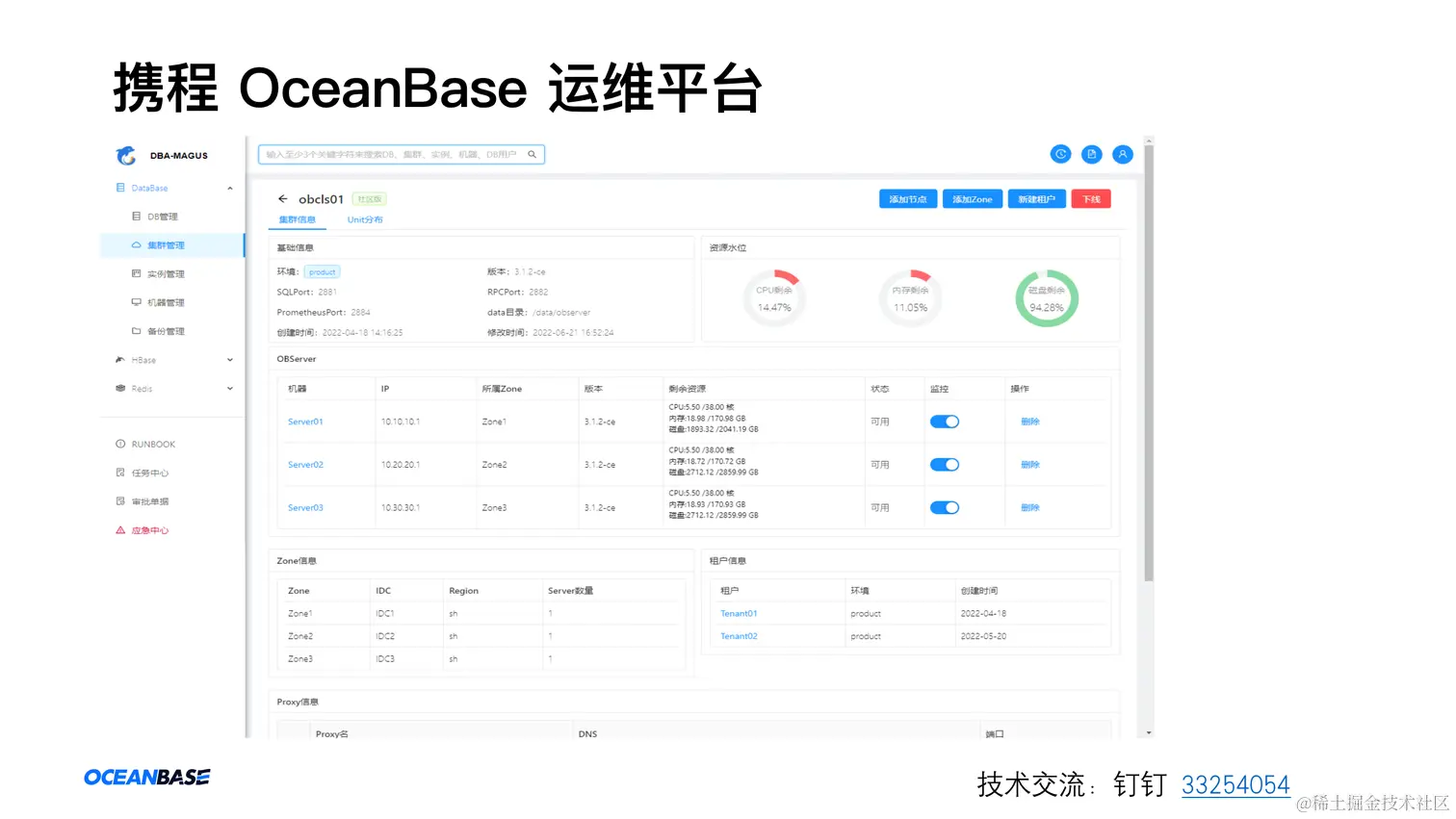Go back using the arrow next to obcls01

(282, 199)
